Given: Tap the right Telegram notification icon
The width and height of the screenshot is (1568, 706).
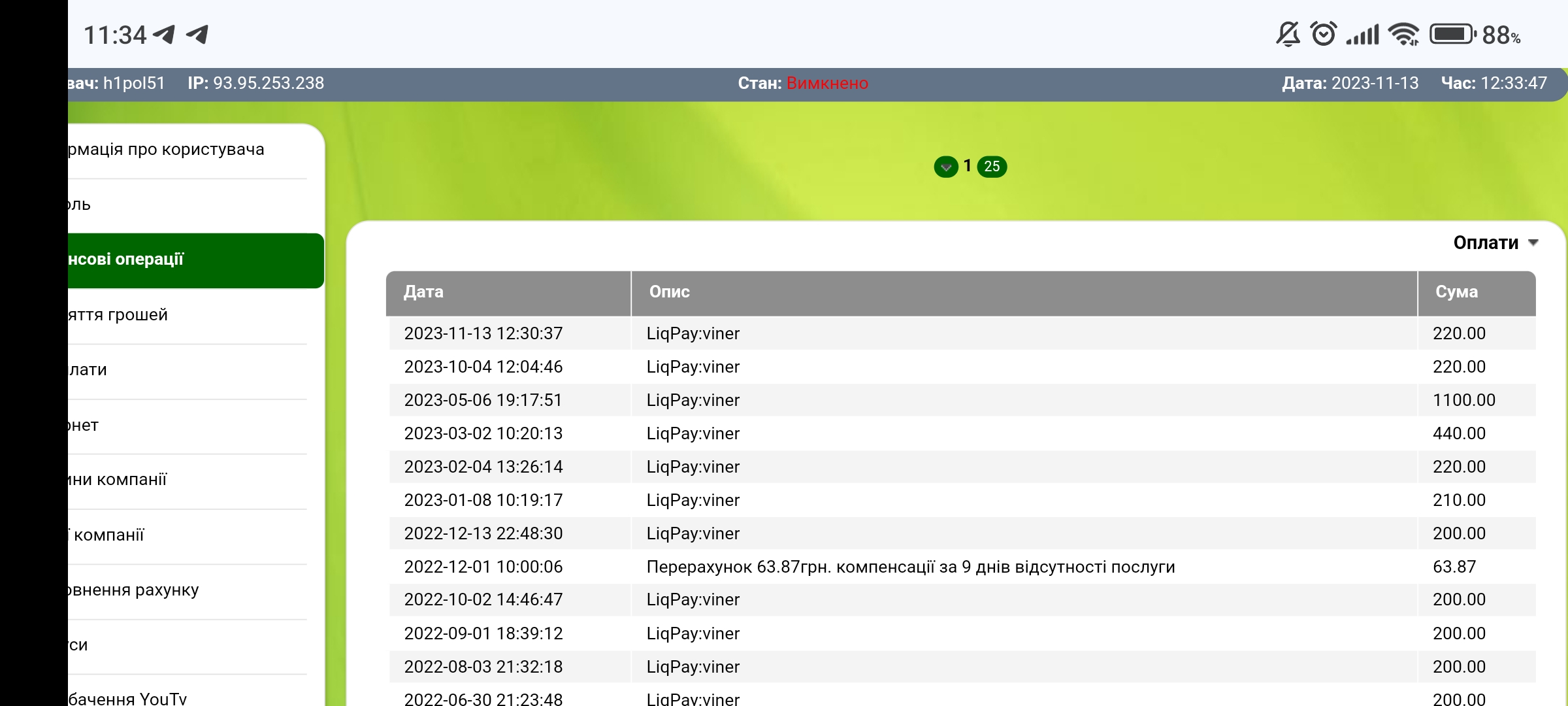Looking at the screenshot, I should (x=197, y=34).
